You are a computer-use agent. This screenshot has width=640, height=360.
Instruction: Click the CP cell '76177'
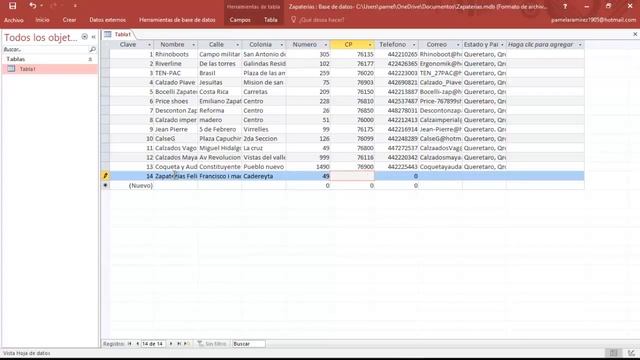(x=352, y=64)
